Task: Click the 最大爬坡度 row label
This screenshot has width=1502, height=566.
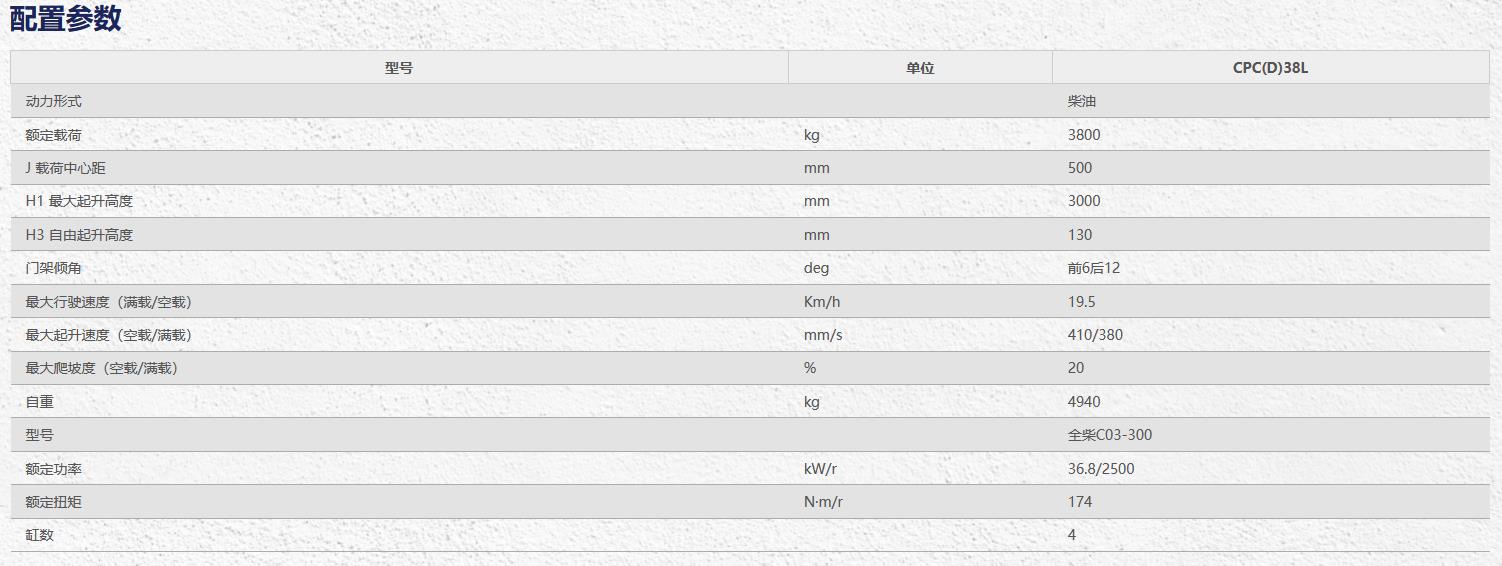Action: [102, 368]
